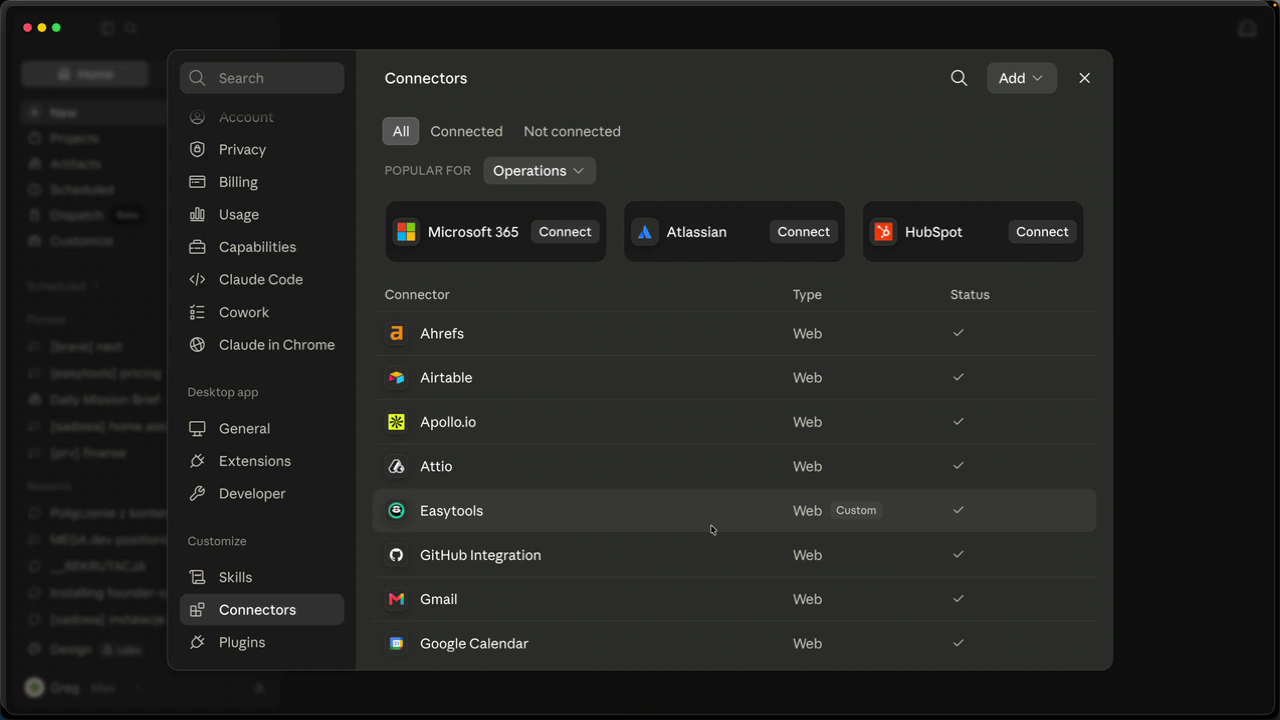This screenshot has width=1280, height=720.
Task: Click the General monitor icon
Action: point(197,428)
